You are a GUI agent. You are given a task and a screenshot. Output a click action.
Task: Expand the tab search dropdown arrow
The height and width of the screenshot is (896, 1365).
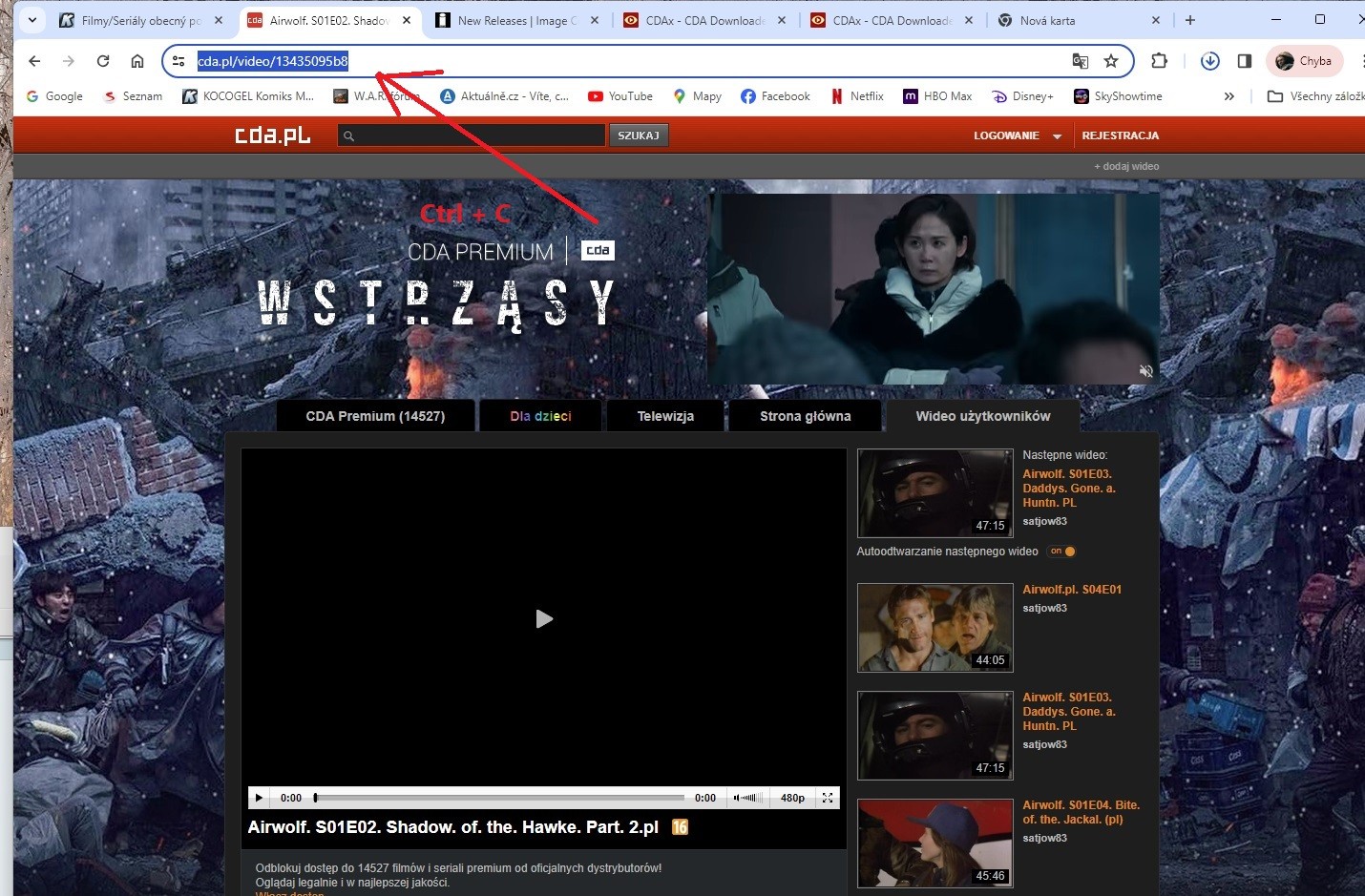(x=32, y=20)
